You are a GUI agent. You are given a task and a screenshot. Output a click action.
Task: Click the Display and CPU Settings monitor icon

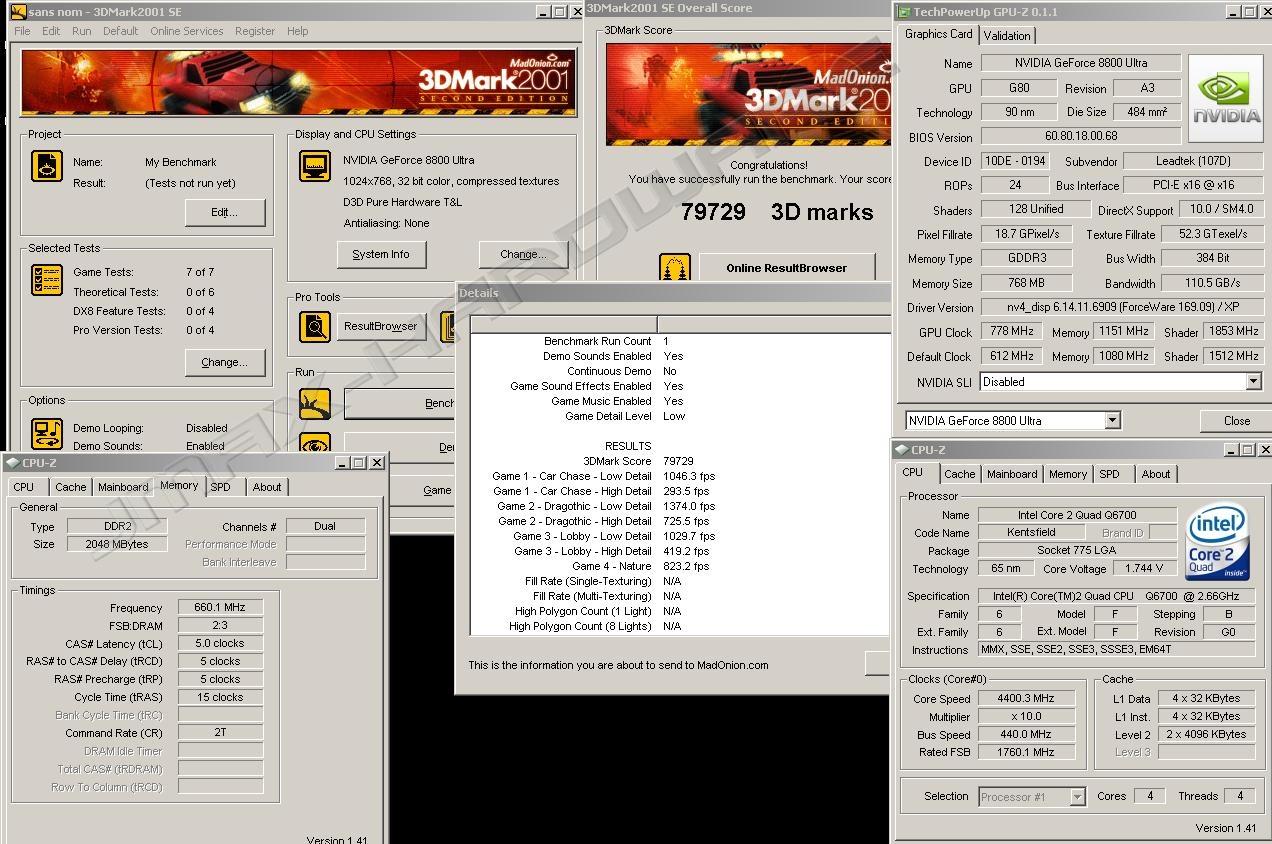[x=315, y=166]
